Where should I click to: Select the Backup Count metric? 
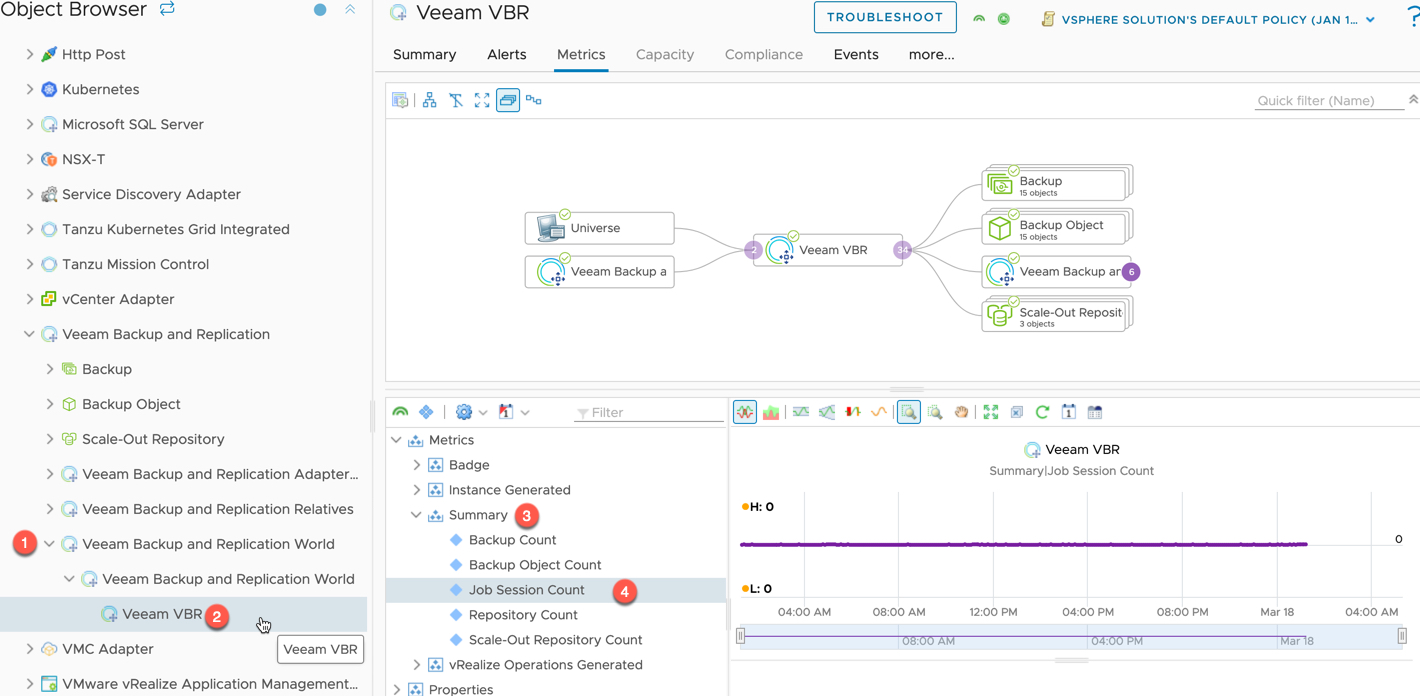[x=512, y=540]
